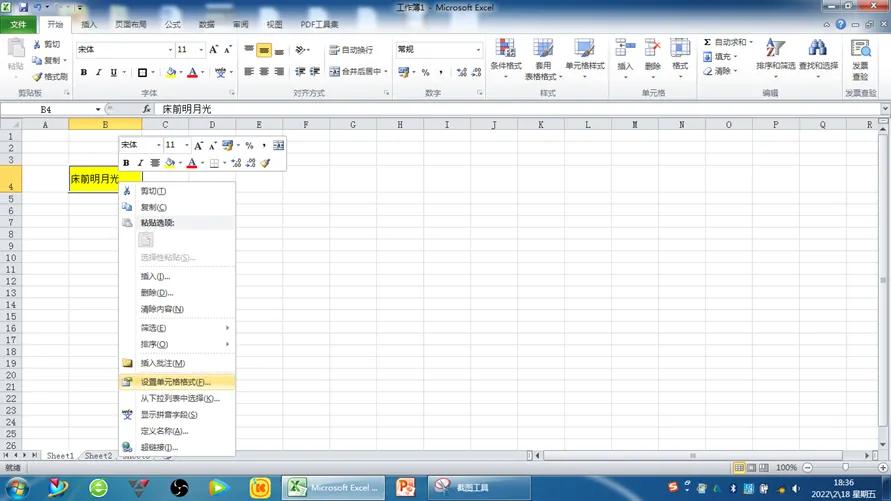This screenshot has width=891, height=501.
Task: Open the number format dropdown (常规)
Action: pos(478,50)
